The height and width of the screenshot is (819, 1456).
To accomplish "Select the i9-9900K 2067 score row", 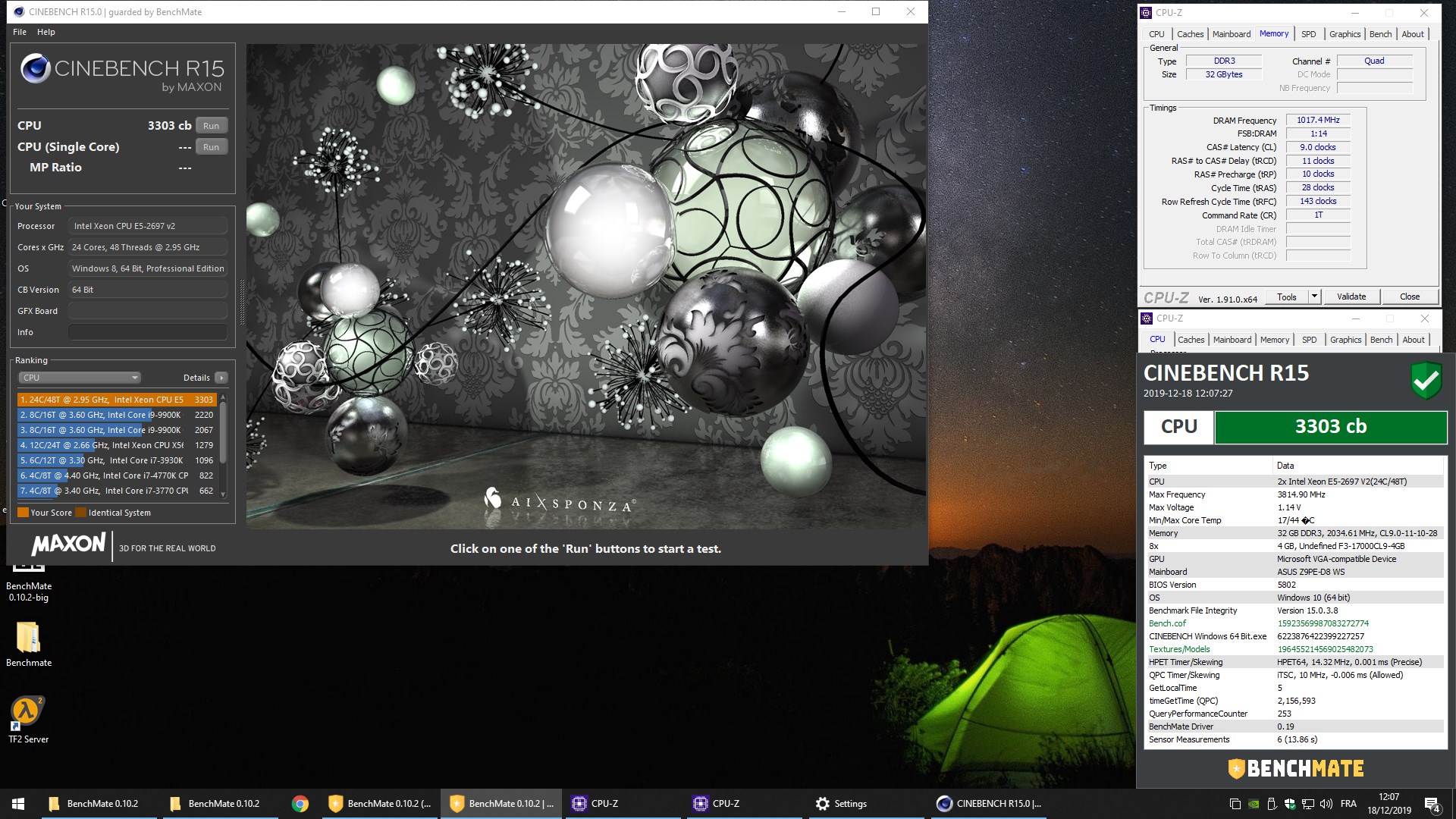I will 117,430.
